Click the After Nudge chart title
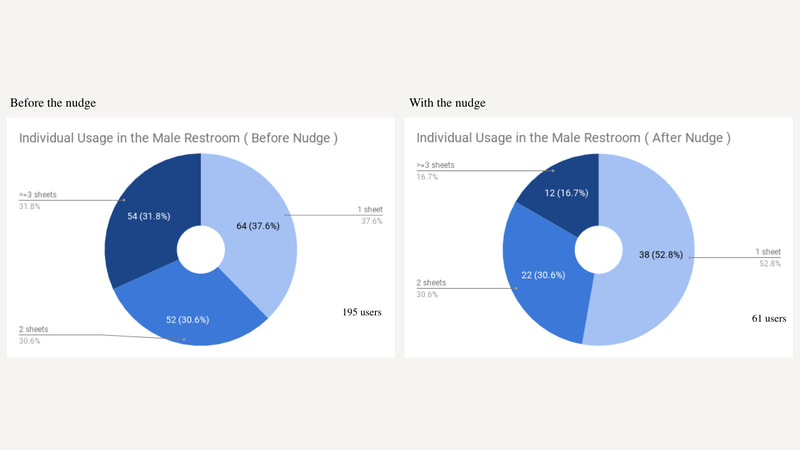This screenshot has width=800, height=450. pyautogui.click(x=573, y=138)
